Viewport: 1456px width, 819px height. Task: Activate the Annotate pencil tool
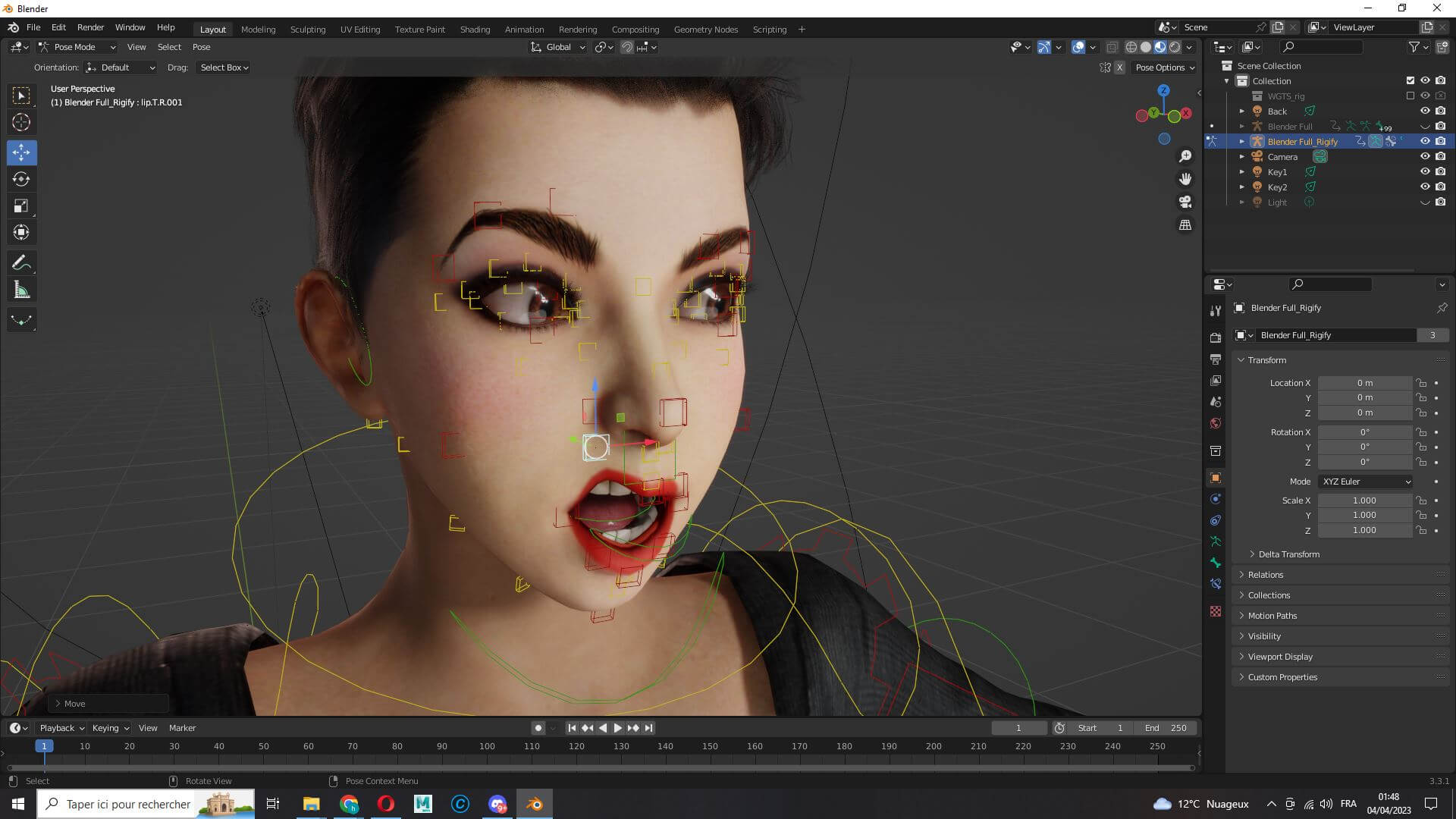coord(21,263)
